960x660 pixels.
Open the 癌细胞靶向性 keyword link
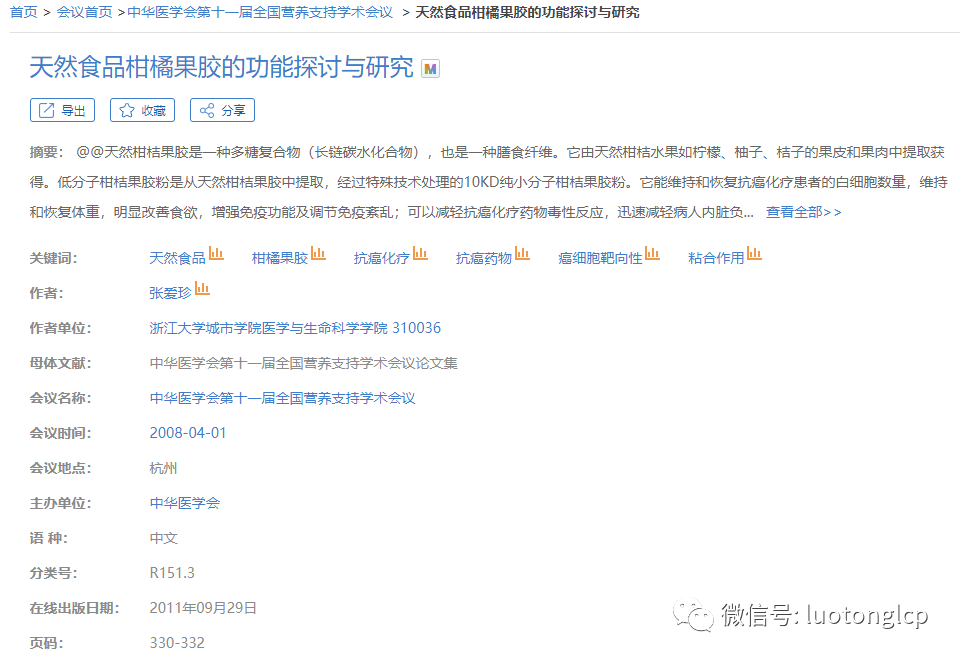(x=600, y=258)
